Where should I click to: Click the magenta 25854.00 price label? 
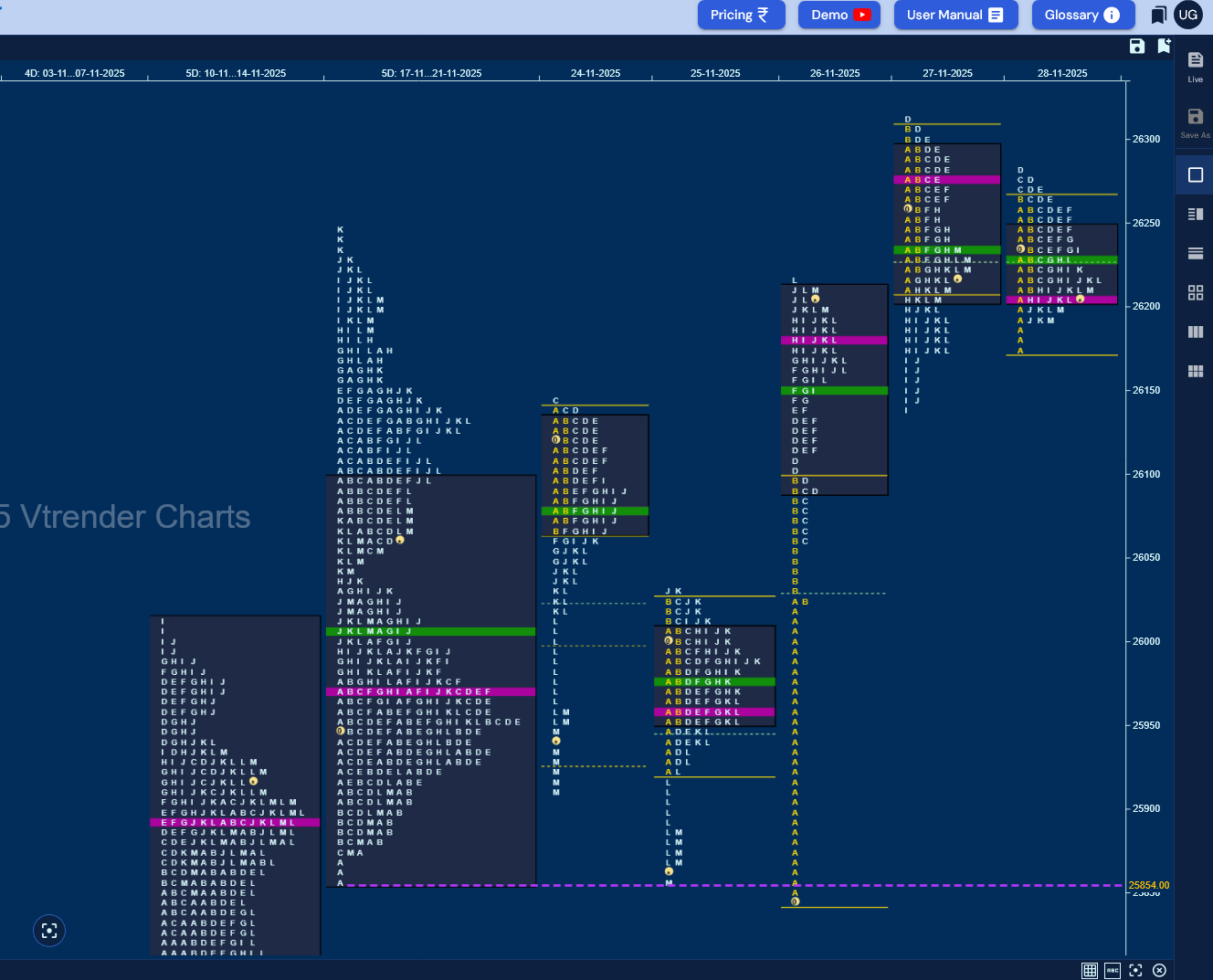(x=1148, y=885)
